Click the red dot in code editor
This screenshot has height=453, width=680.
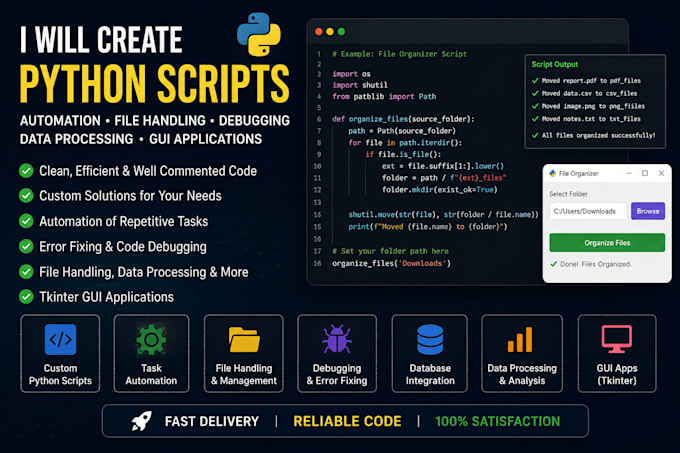tap(319, 32)
